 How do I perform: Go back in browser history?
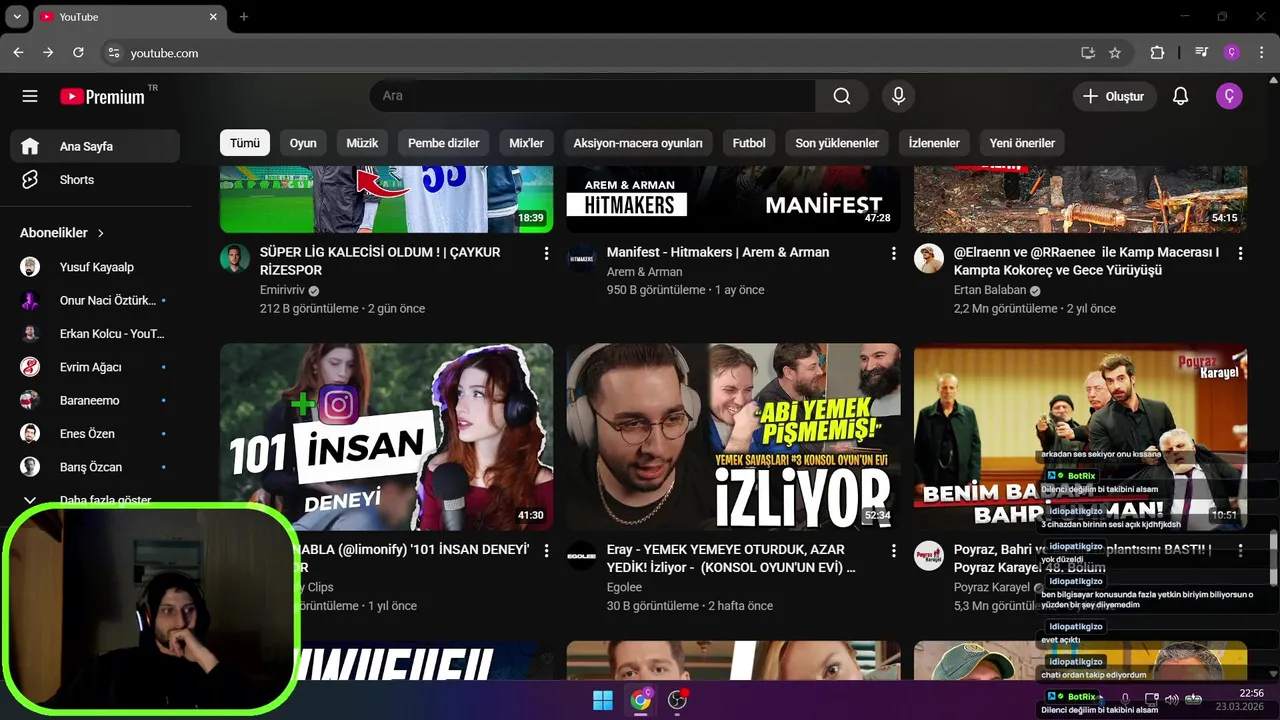point(18,53)
